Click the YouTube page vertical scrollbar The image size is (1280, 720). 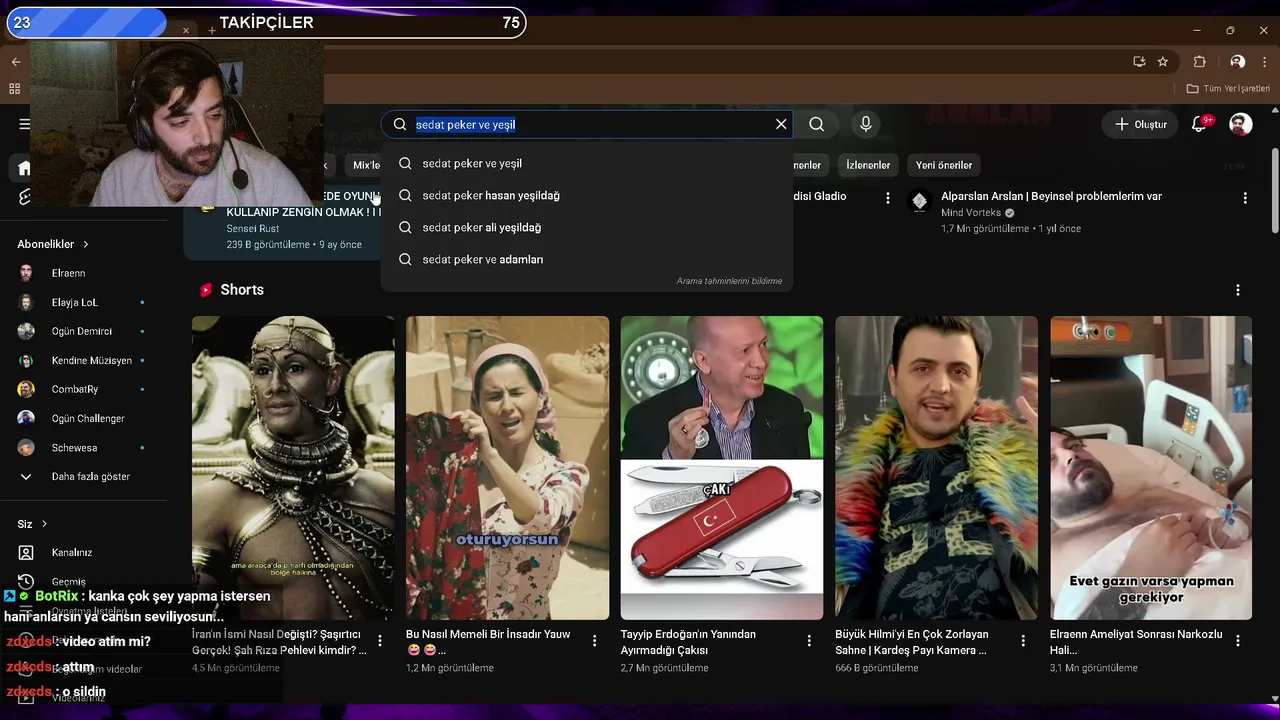point(1275,190)
